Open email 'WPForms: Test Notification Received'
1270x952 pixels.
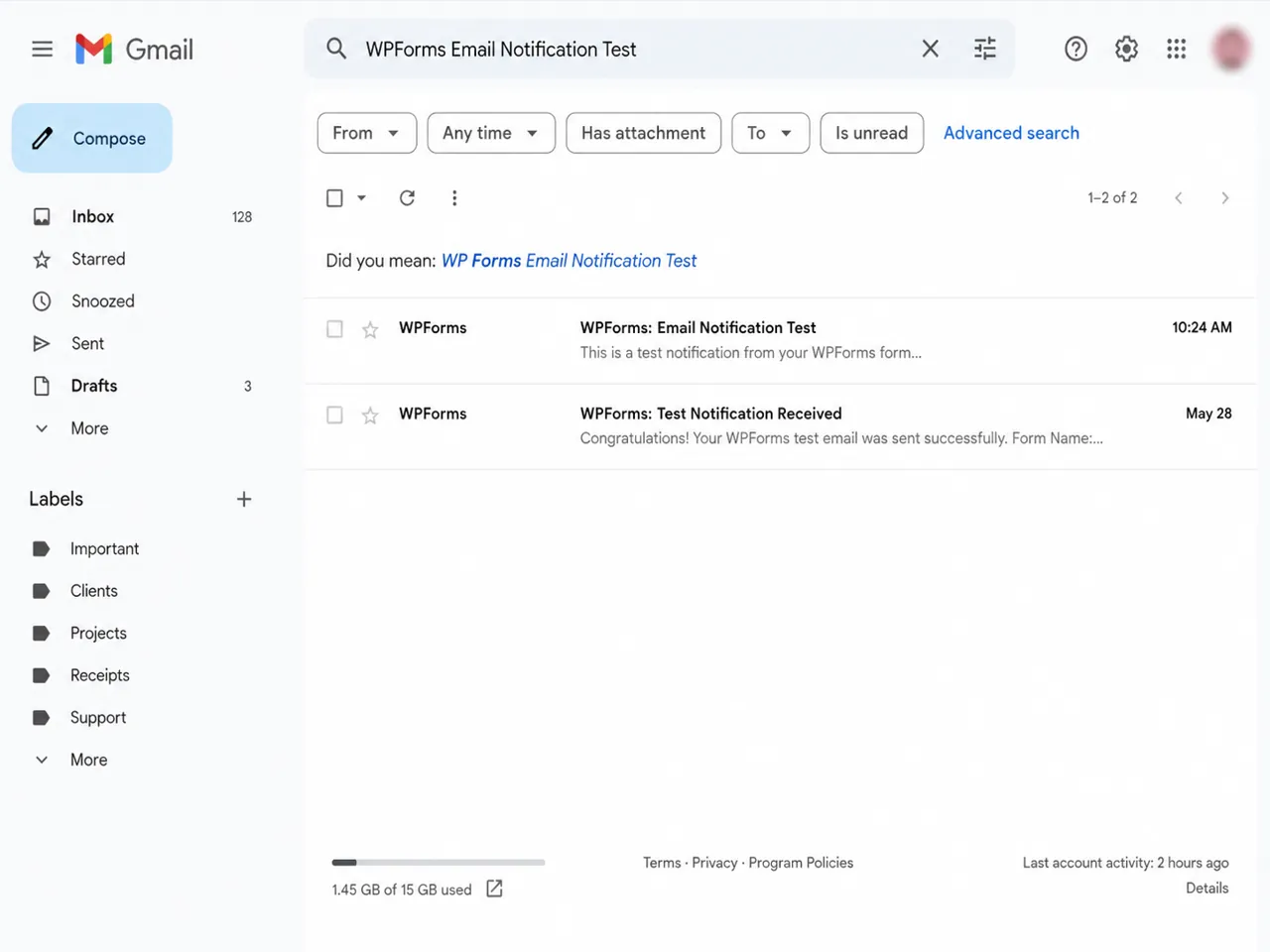(x=781, y=426)
